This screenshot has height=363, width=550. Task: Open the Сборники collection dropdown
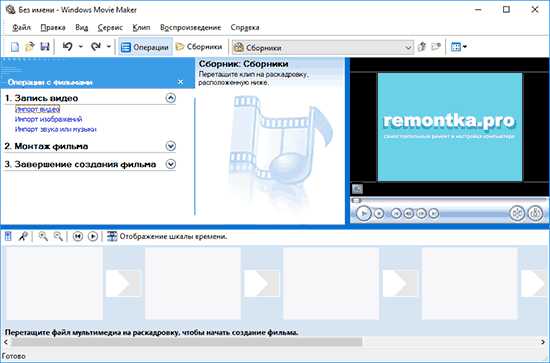coord(323,47)
